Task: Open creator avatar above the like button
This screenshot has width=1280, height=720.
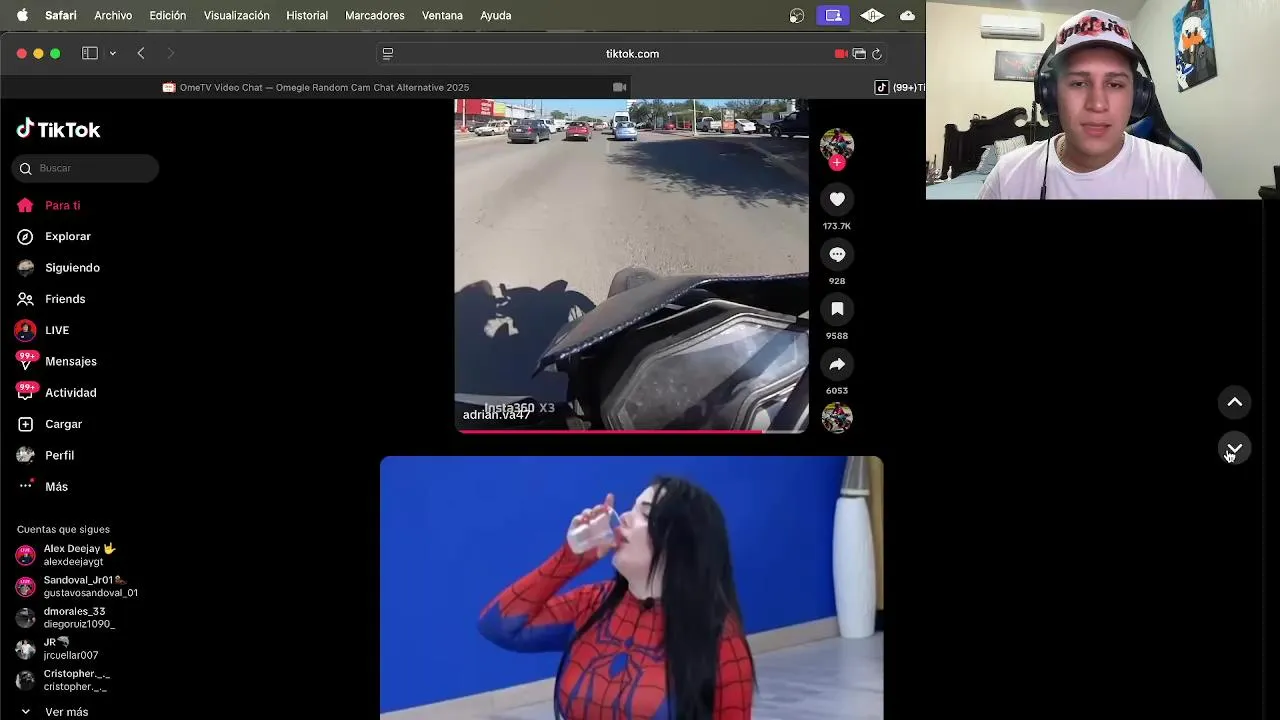Action: 837,145
